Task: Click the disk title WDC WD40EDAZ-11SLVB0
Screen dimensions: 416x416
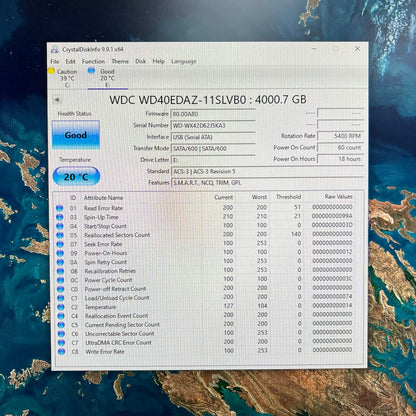Action: pyautogui.click(x=177, y=100)
